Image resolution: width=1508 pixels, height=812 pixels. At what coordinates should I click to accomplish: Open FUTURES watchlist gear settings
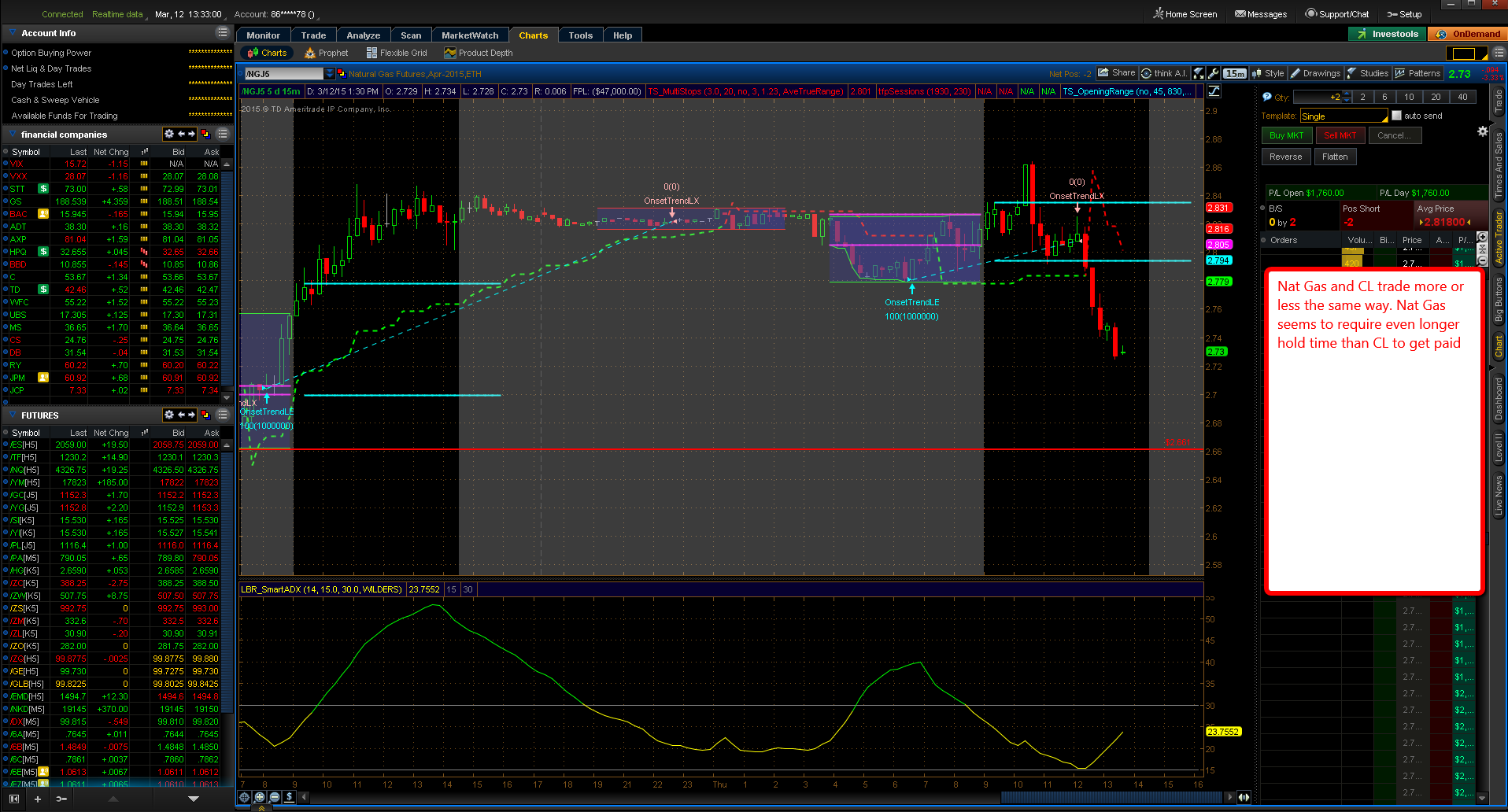click(x=168, y=415)
